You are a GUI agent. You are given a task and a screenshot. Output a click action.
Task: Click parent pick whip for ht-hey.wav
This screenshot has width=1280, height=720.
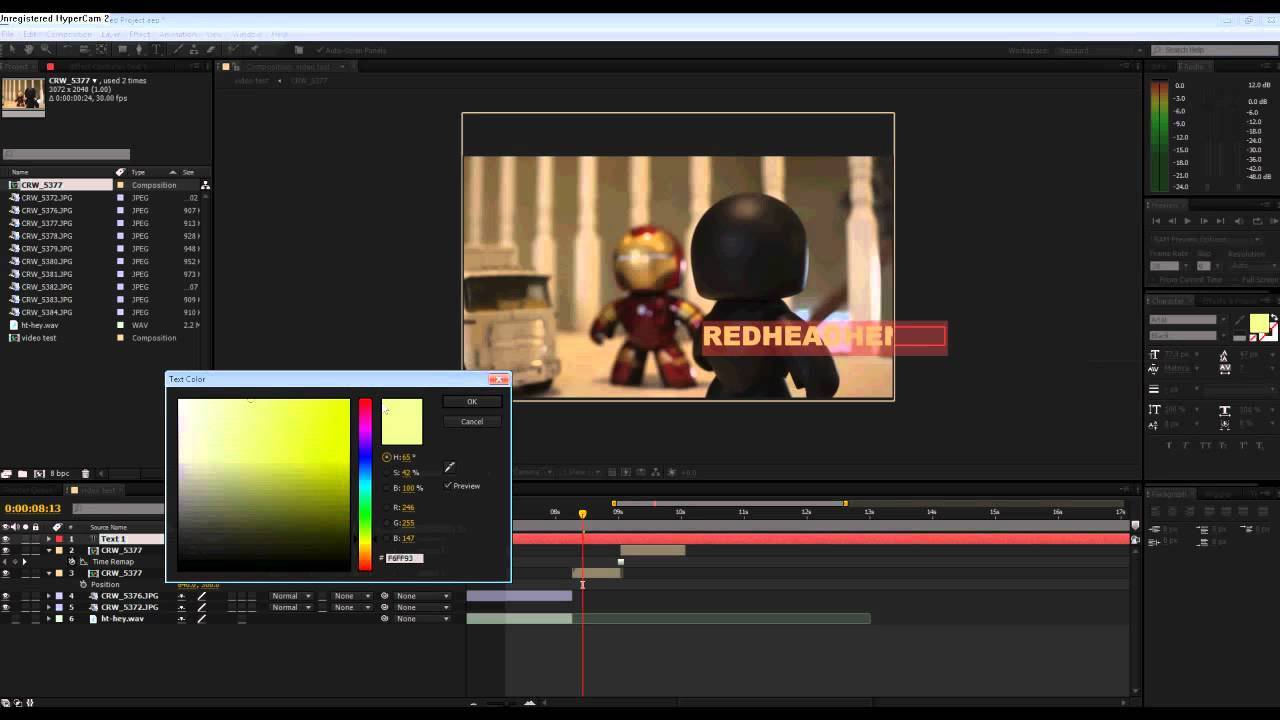point(384,619)
